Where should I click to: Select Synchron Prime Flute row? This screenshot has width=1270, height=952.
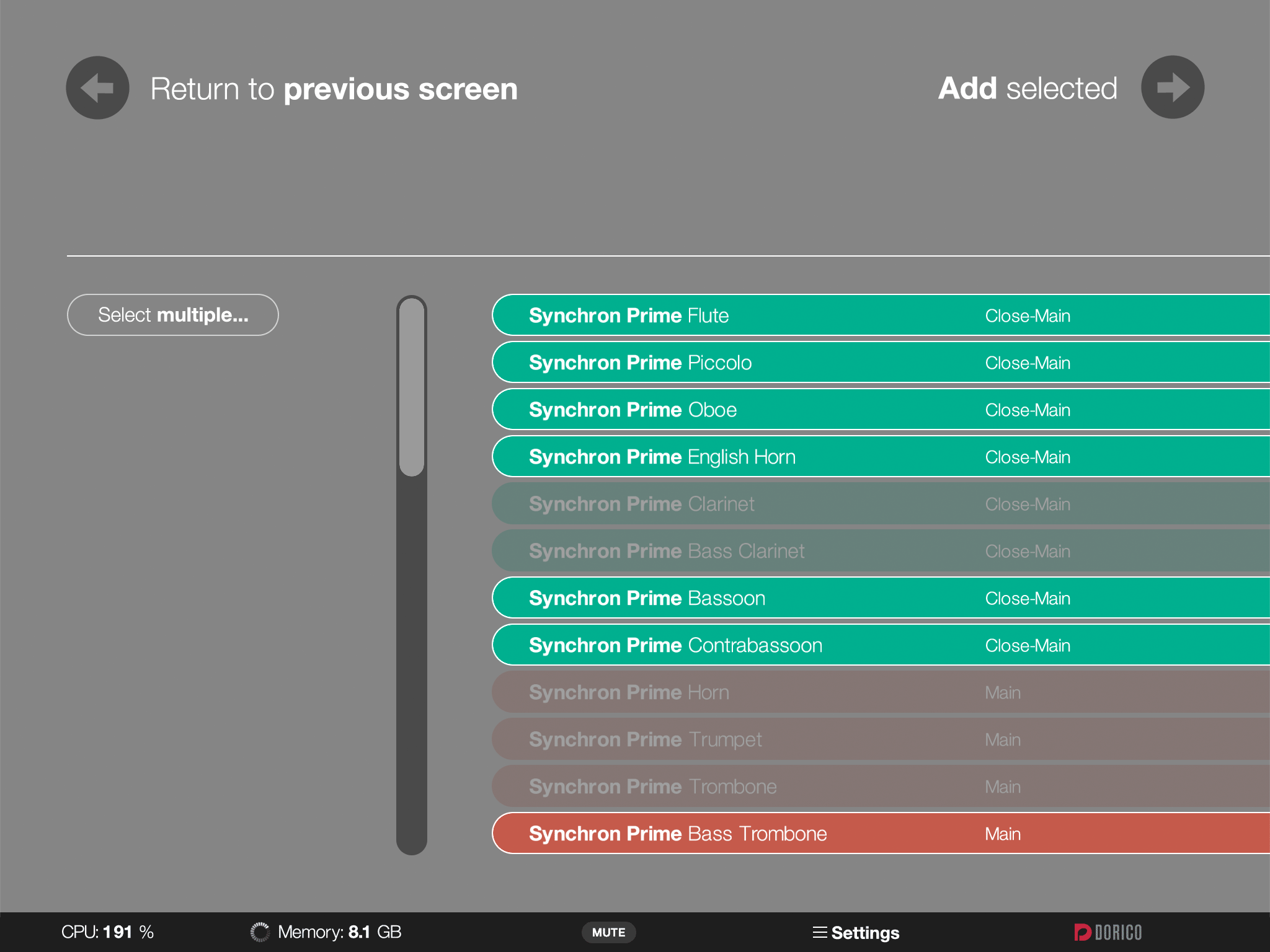tap(881, 315)
